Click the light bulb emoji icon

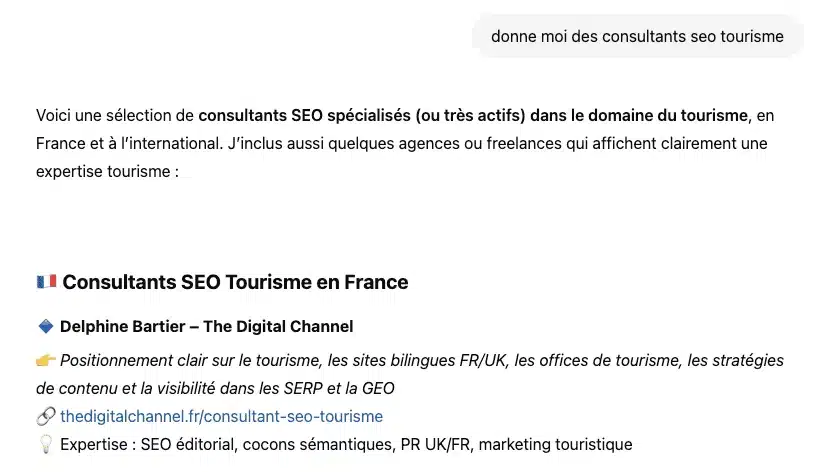(46, 445)
